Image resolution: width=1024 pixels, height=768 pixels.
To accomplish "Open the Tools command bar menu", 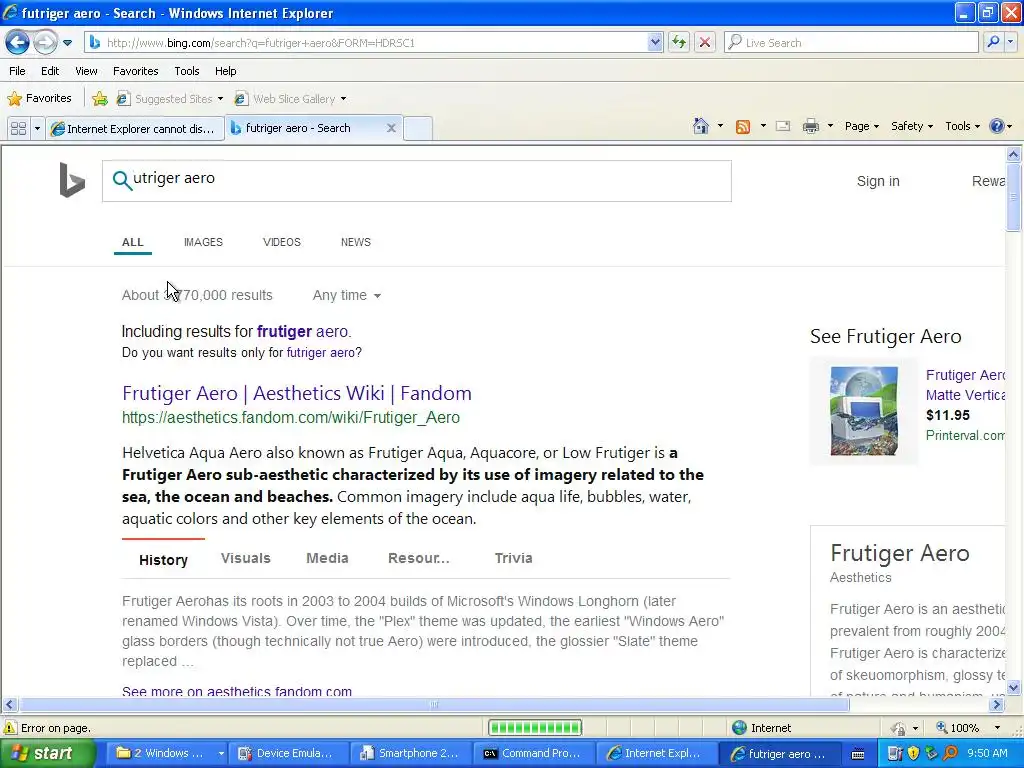I will point(962,126).
